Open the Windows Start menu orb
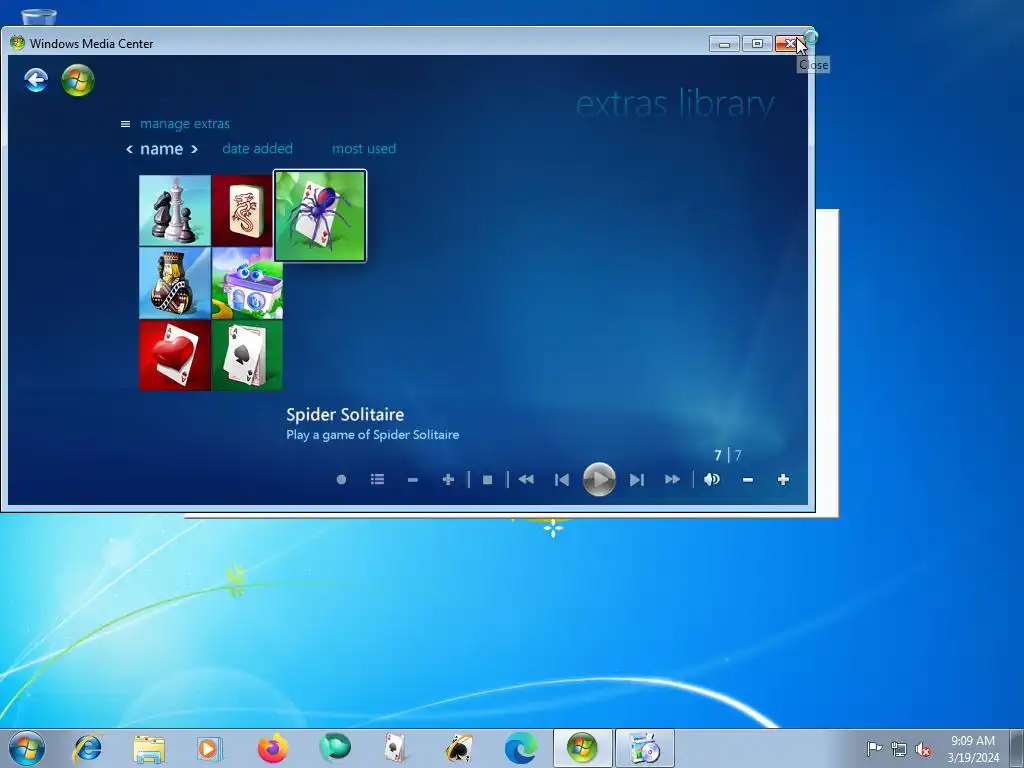Image resolution: width=1024 pixels, height=768 pixels. pyautogui.click(x=27, y=748)
